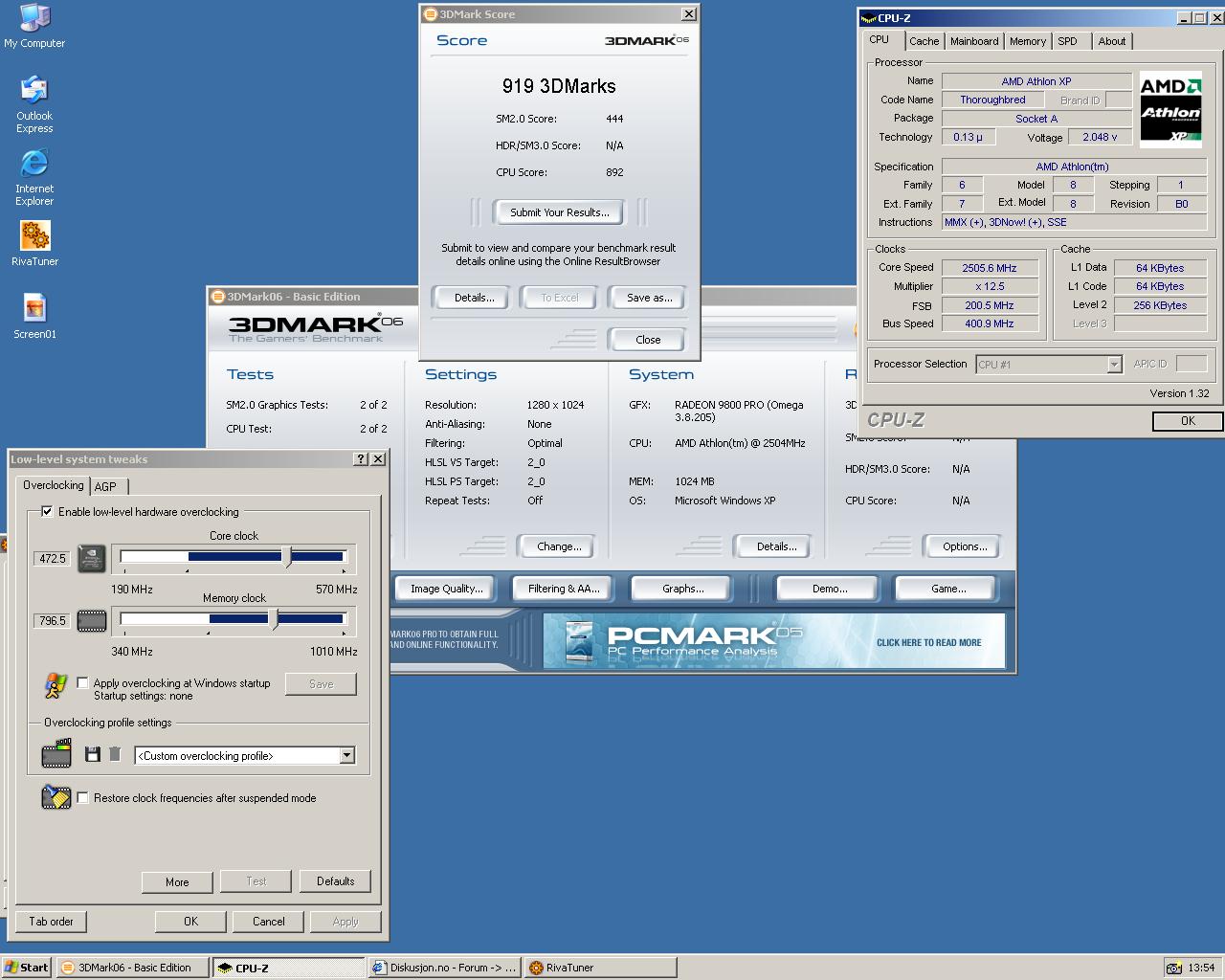
Task: Open Graphs in 3DMark06
Action: coord(683,589)
